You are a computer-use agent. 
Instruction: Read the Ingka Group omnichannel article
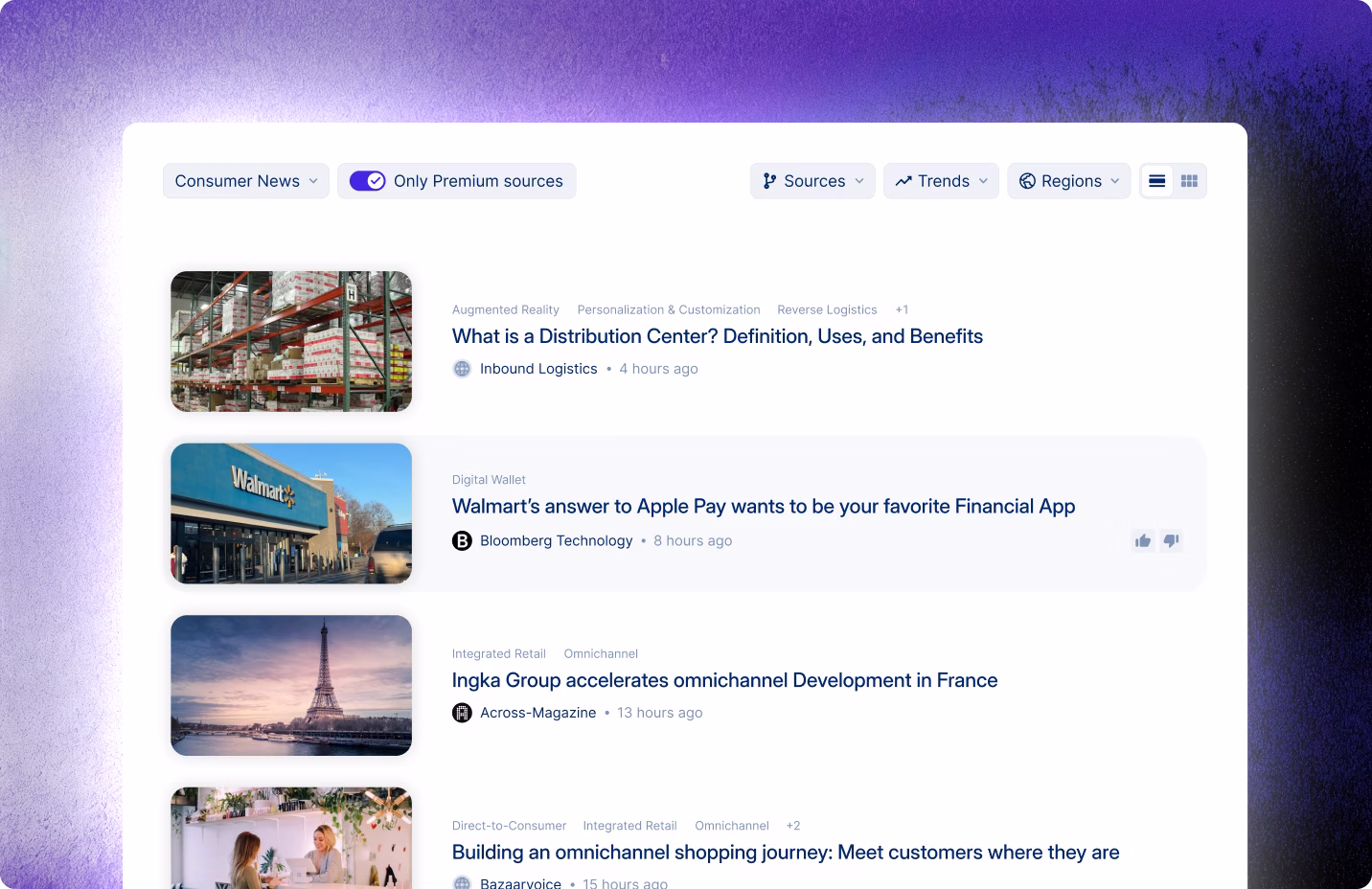725,680
